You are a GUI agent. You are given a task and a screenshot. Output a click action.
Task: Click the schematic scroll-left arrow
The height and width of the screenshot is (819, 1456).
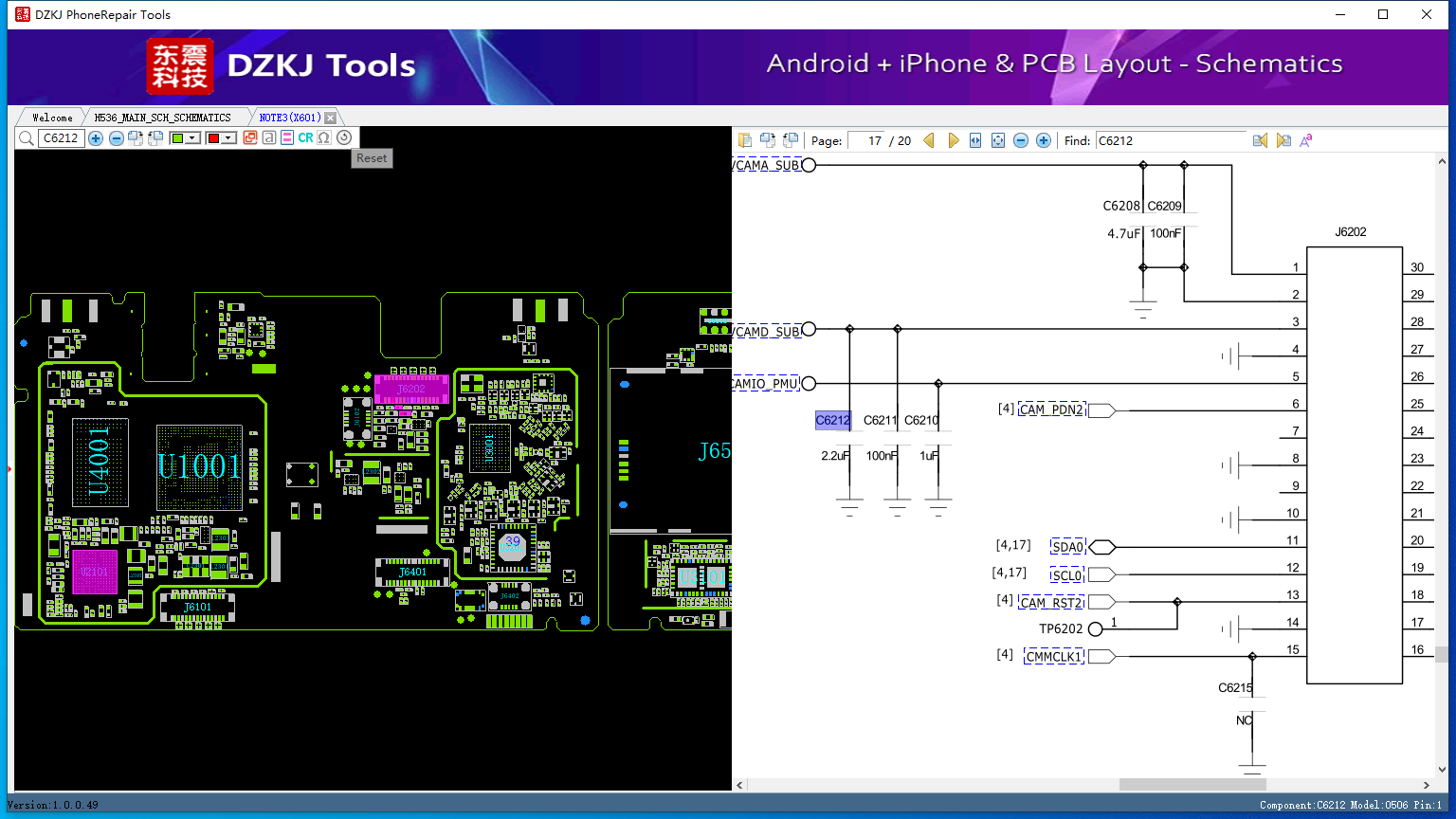[740, 785]
